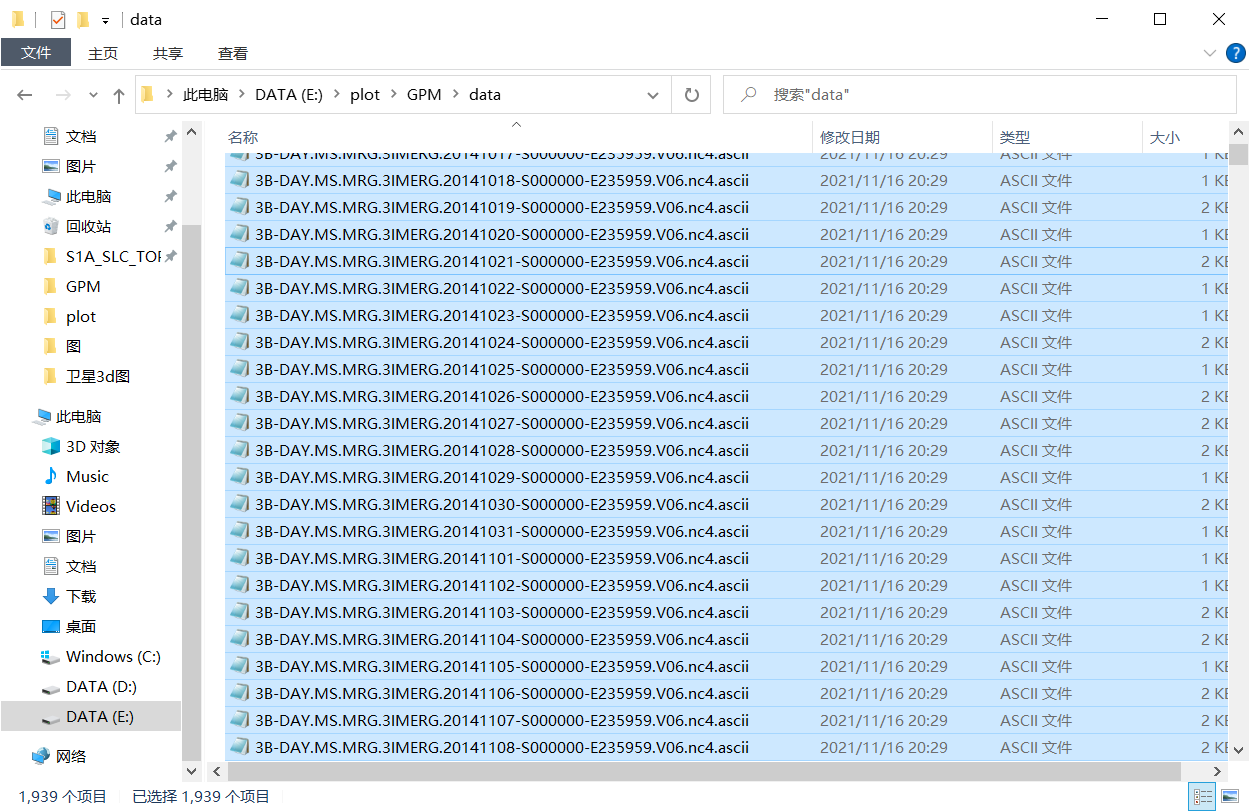Screen dimensions: 1250x812
Task: Open the Customize Quick Access Toolbar dropdown
Action: click(105, 20)
